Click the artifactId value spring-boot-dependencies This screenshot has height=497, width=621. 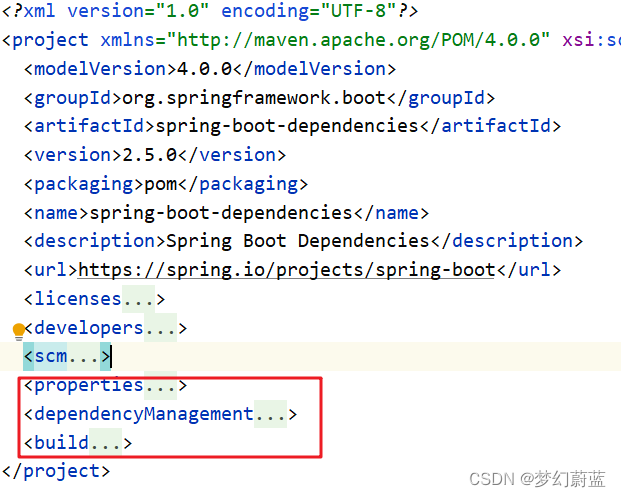pos(287,126)
